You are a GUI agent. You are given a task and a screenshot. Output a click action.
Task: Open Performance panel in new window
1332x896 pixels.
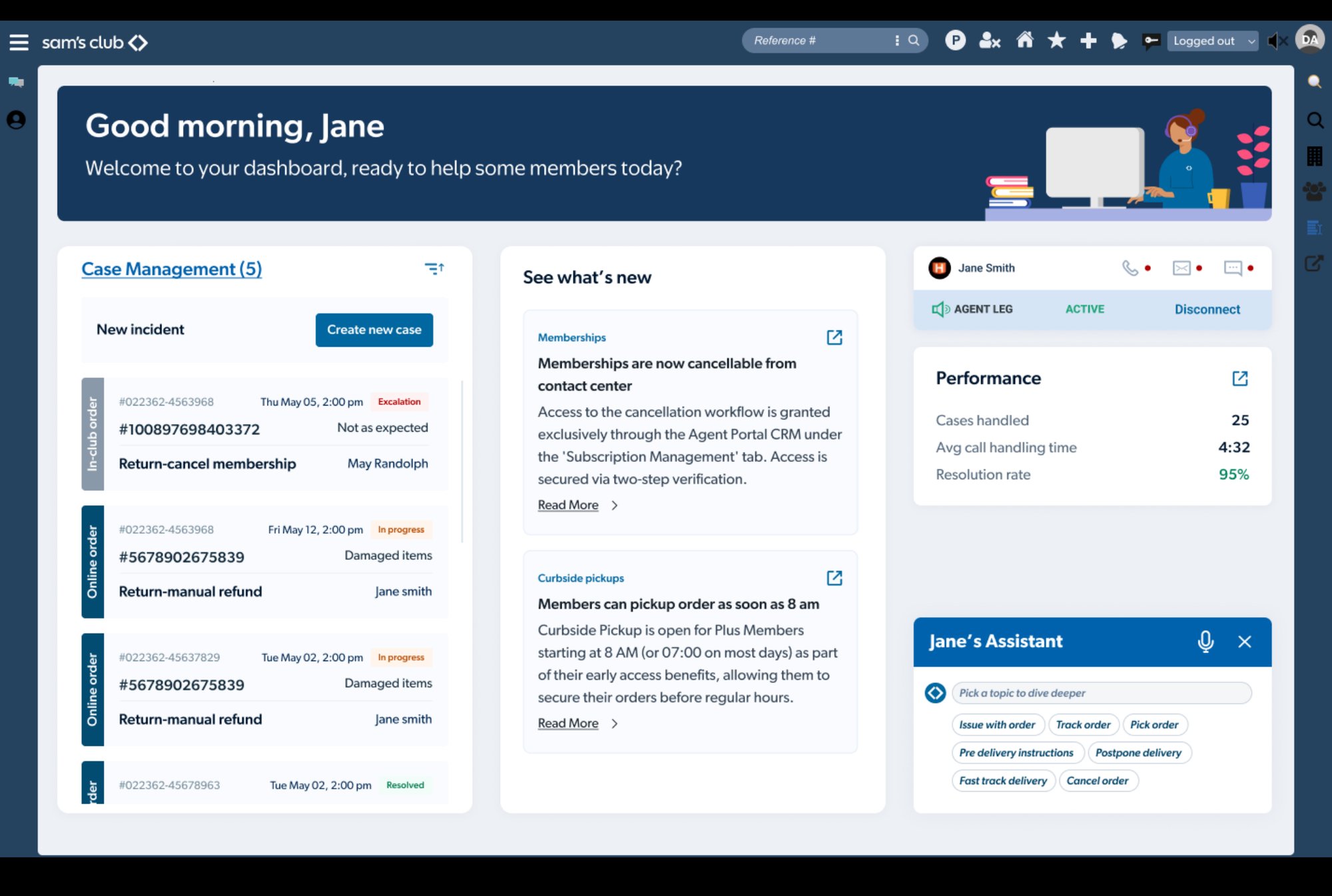coord(1239,379)
